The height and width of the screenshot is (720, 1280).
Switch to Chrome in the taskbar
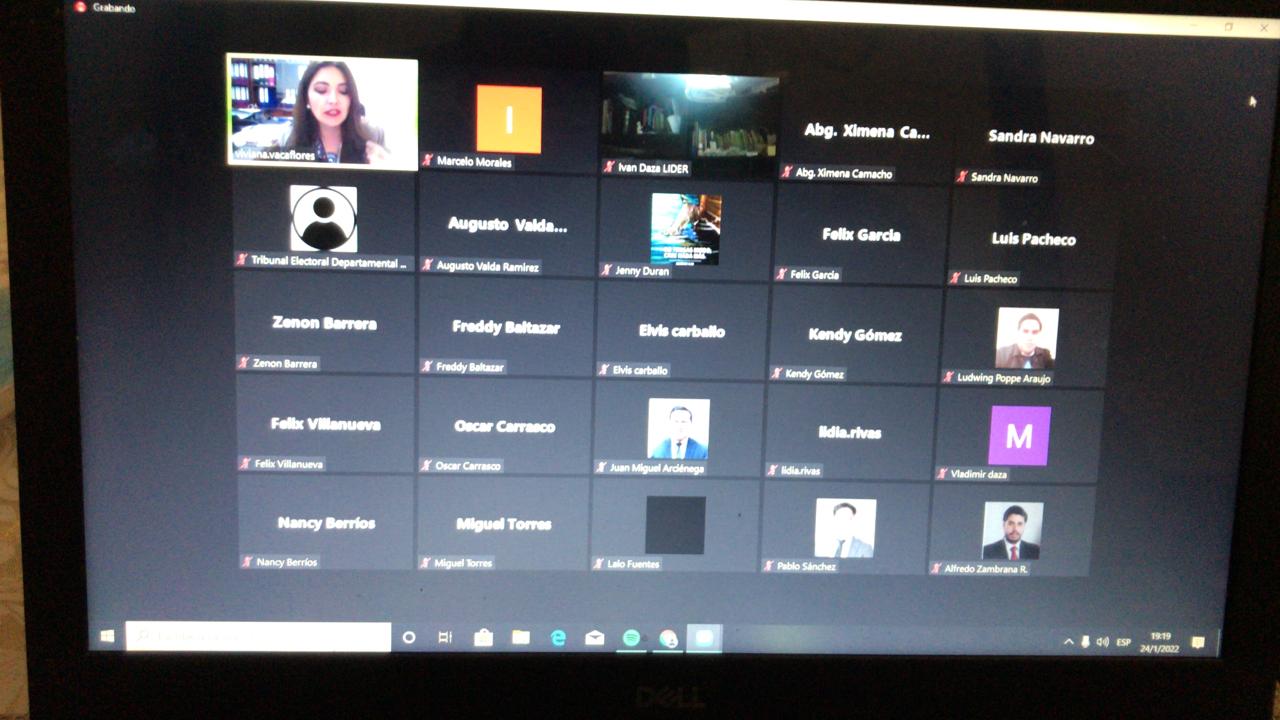tap(668, 639)
